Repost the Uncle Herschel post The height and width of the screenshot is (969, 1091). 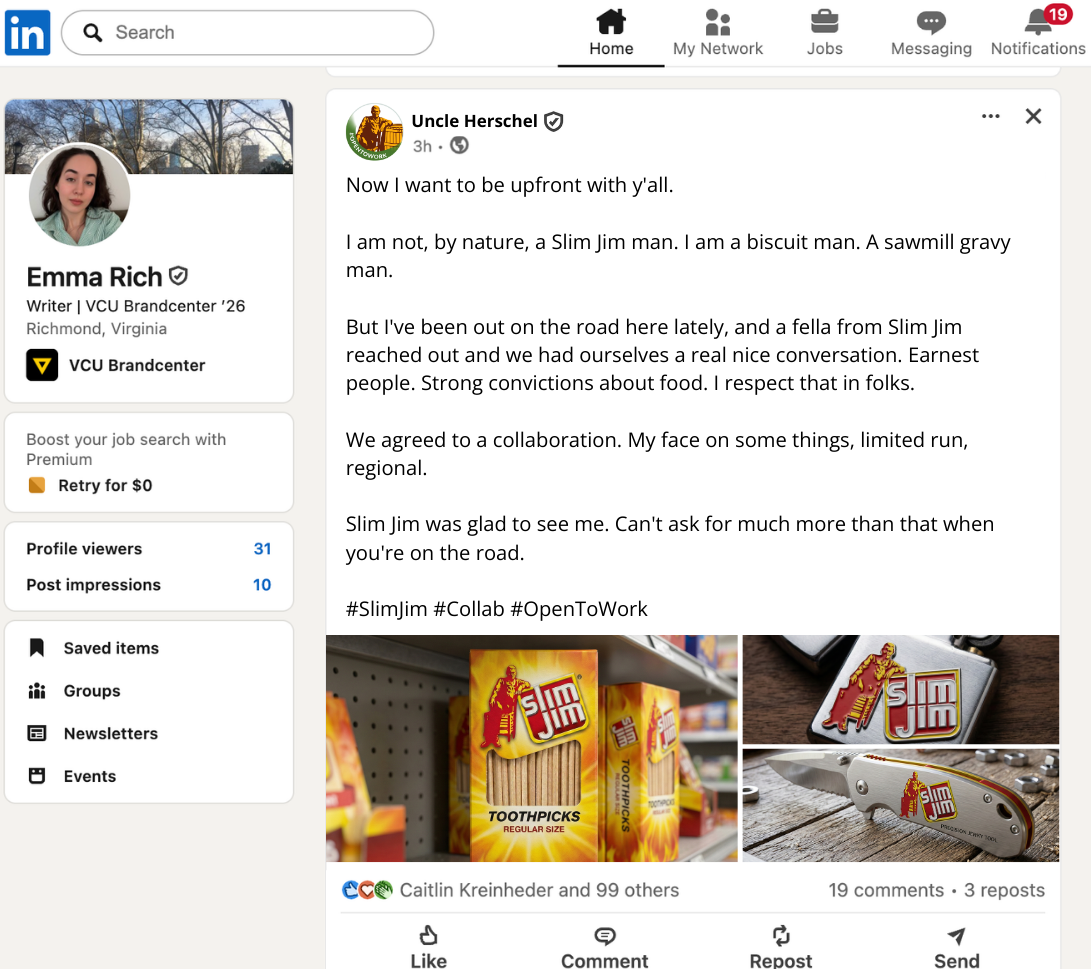coord(781,947)
